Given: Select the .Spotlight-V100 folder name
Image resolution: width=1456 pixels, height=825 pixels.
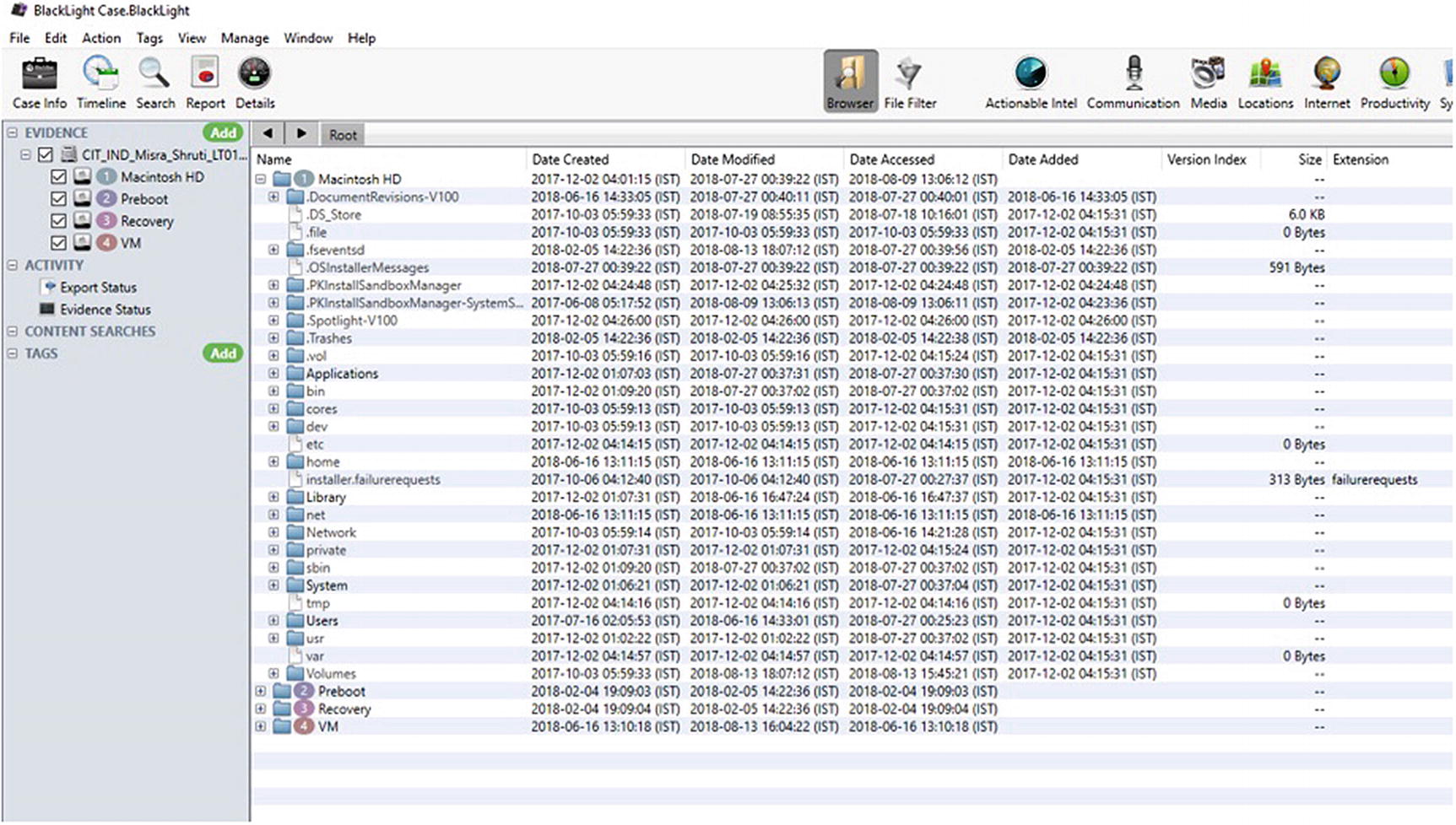Looking at the screenshot, I should [x=351, y=321].
